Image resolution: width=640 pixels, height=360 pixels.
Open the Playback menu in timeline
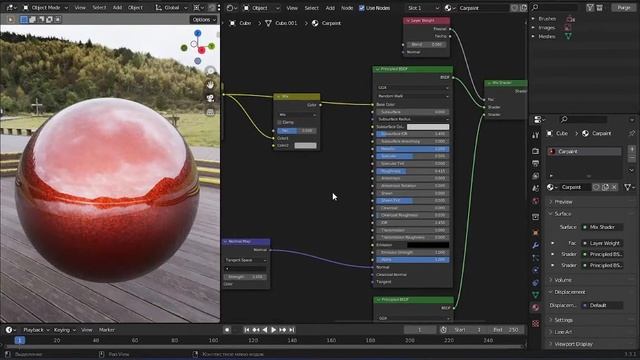[36, 330]
